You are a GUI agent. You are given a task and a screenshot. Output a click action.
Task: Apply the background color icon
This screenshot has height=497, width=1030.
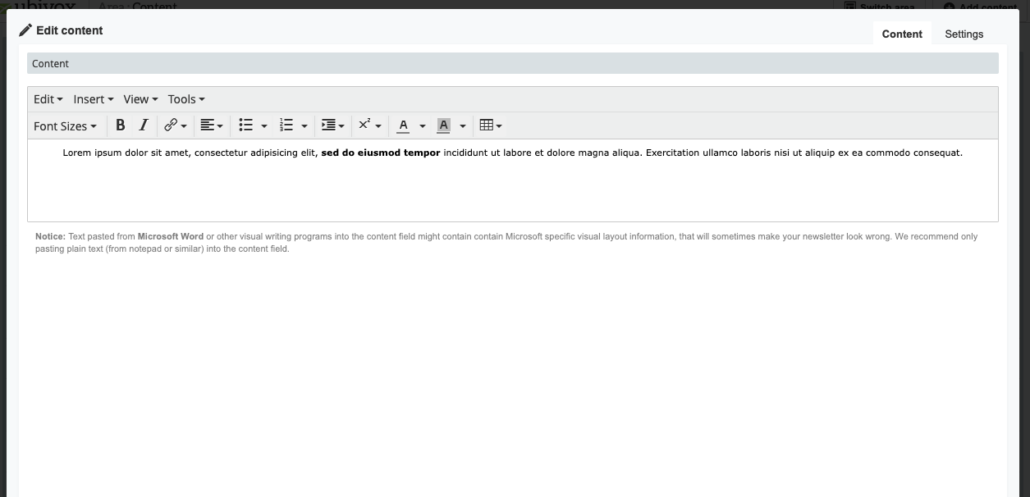click(x=443, y=125)
